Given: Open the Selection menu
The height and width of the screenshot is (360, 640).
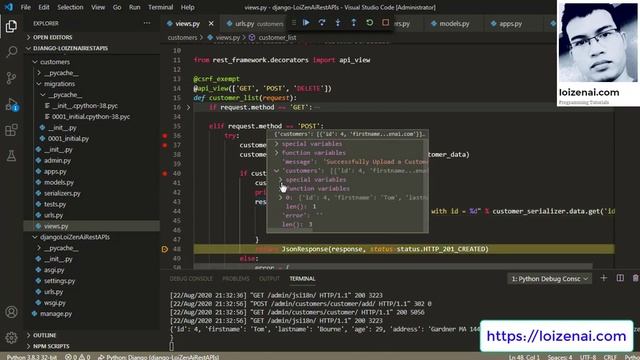Looking at the screenshot, I should pos(70,7).
